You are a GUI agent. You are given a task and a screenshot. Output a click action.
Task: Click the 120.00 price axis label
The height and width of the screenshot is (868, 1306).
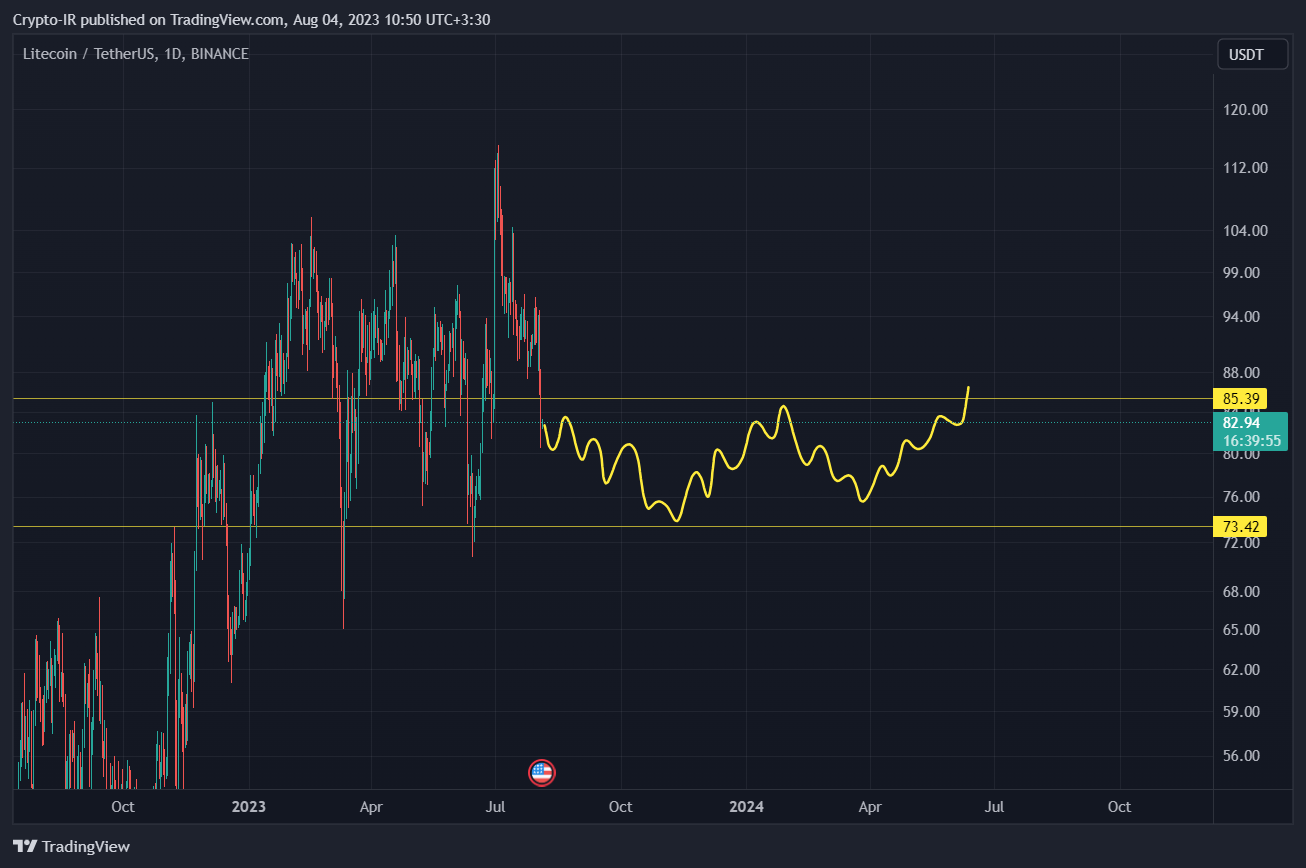pyautogui.click(x=1246, y=110)
